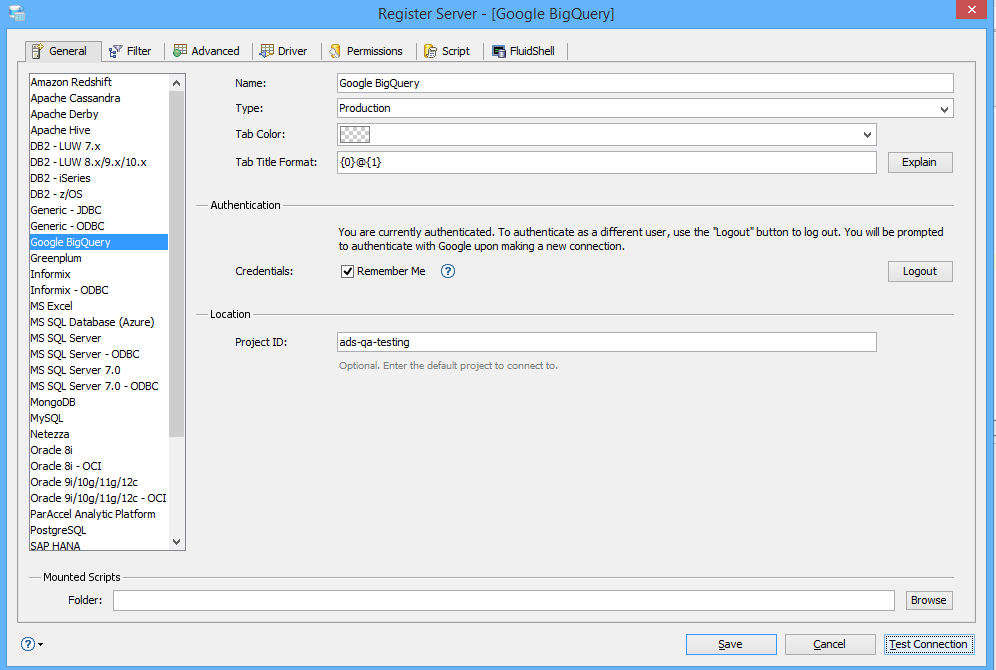This screenshot has height=670, width=996.
Task: Click the FluidShell tab icon
Action: (499, 51)
